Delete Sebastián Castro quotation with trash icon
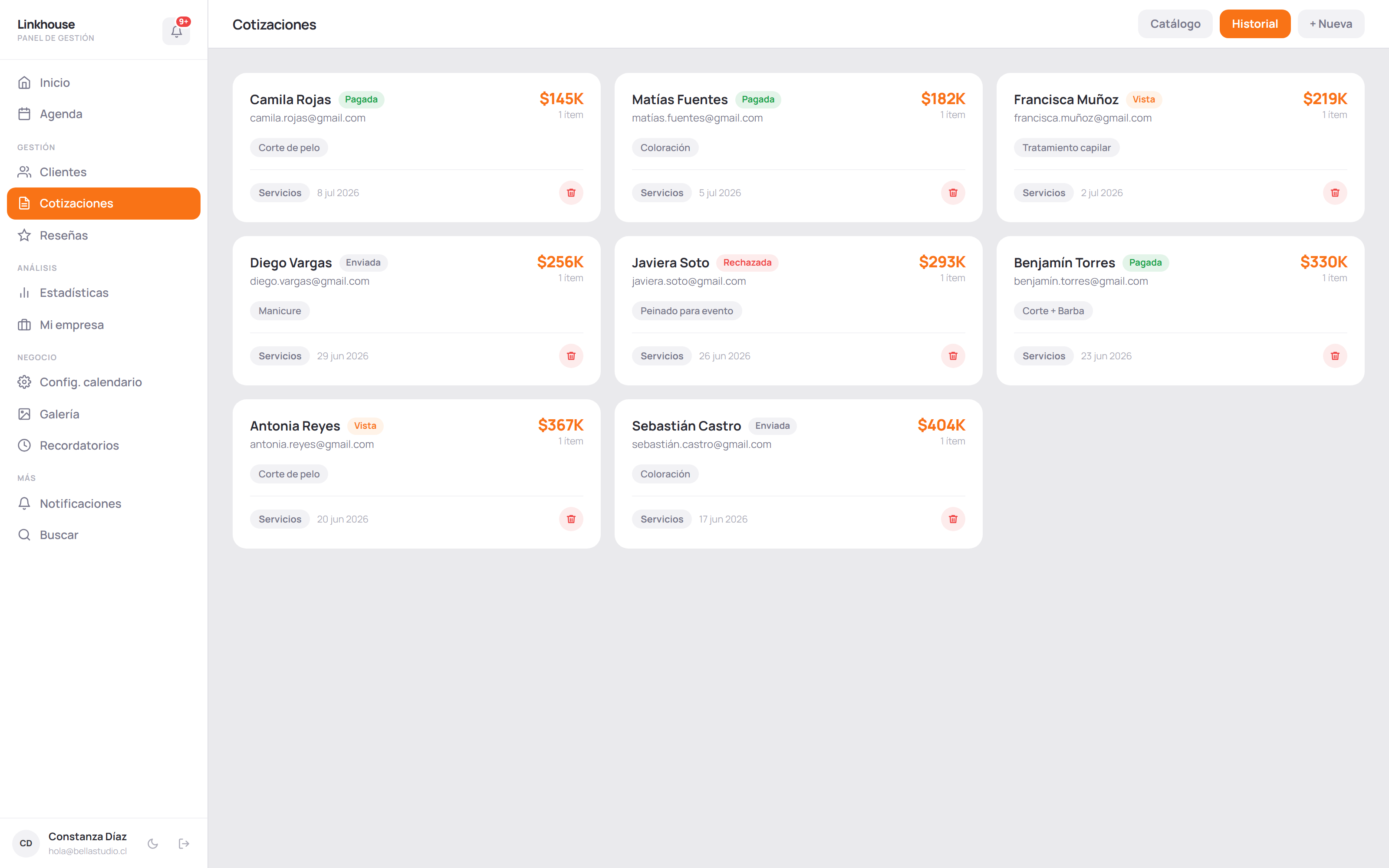1389x868 pixels. (953, 519)
